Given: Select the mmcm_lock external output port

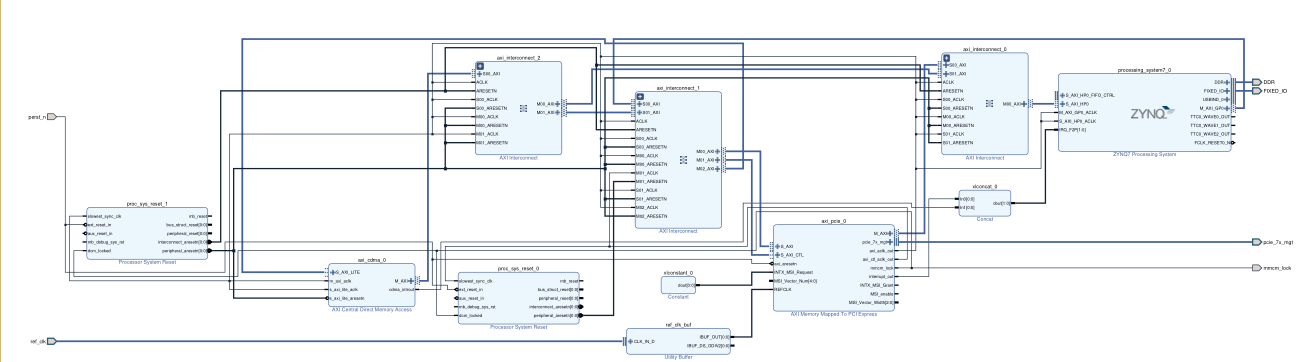Looking at the screenshot, I should (x=1257, y=268).
